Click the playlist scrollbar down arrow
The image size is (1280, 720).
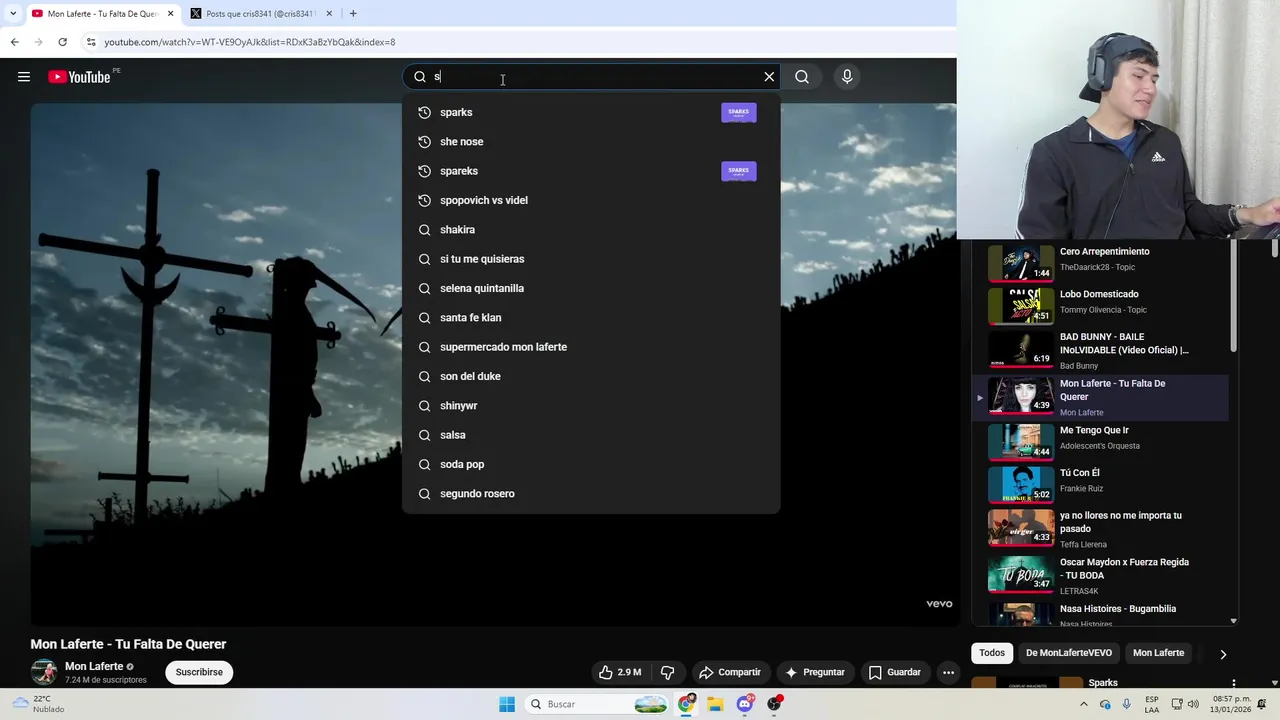point(1233,621)
